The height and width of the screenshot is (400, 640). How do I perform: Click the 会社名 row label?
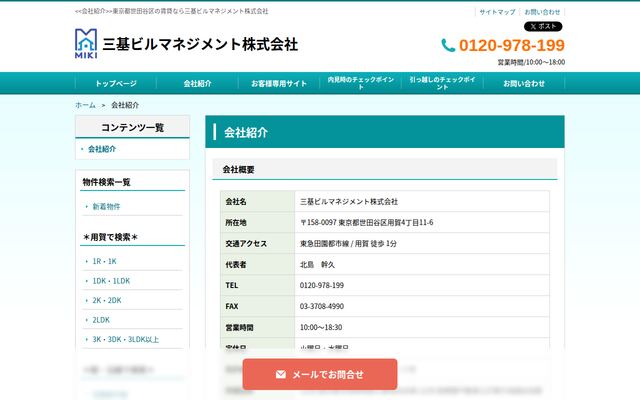click(x=236, y=202)
